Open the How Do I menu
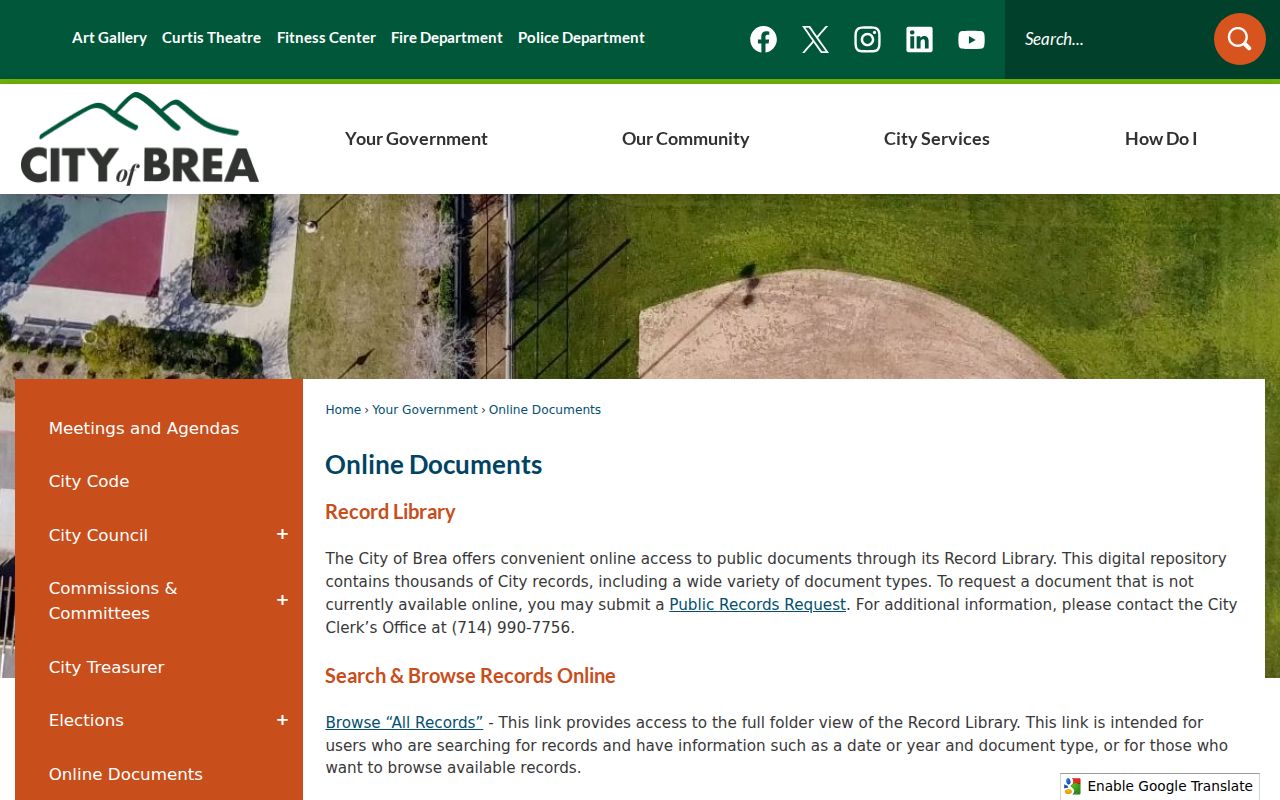 click(x=1160, y=138)
